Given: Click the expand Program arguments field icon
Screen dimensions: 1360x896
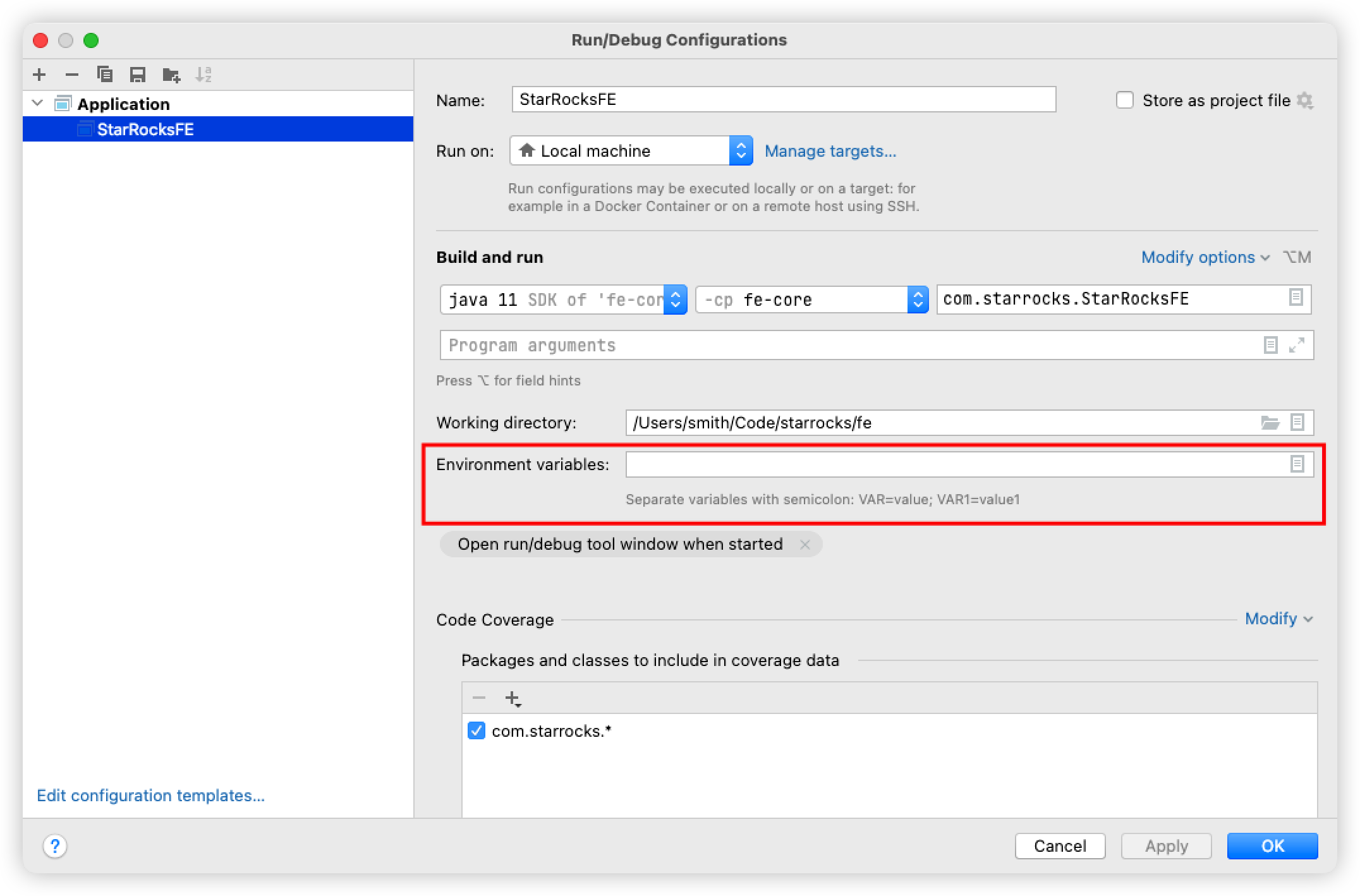Looking at the screenshot, I should click(x=1296, y=345).
